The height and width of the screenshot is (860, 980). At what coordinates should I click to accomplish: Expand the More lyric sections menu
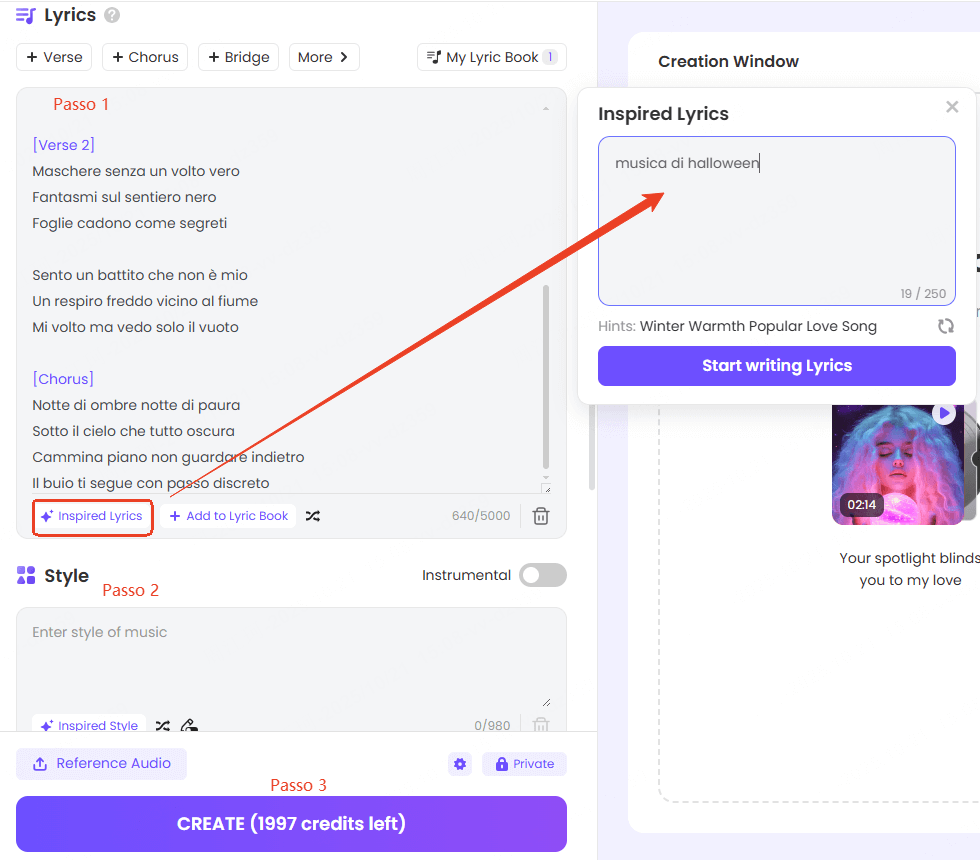(323, 57)
